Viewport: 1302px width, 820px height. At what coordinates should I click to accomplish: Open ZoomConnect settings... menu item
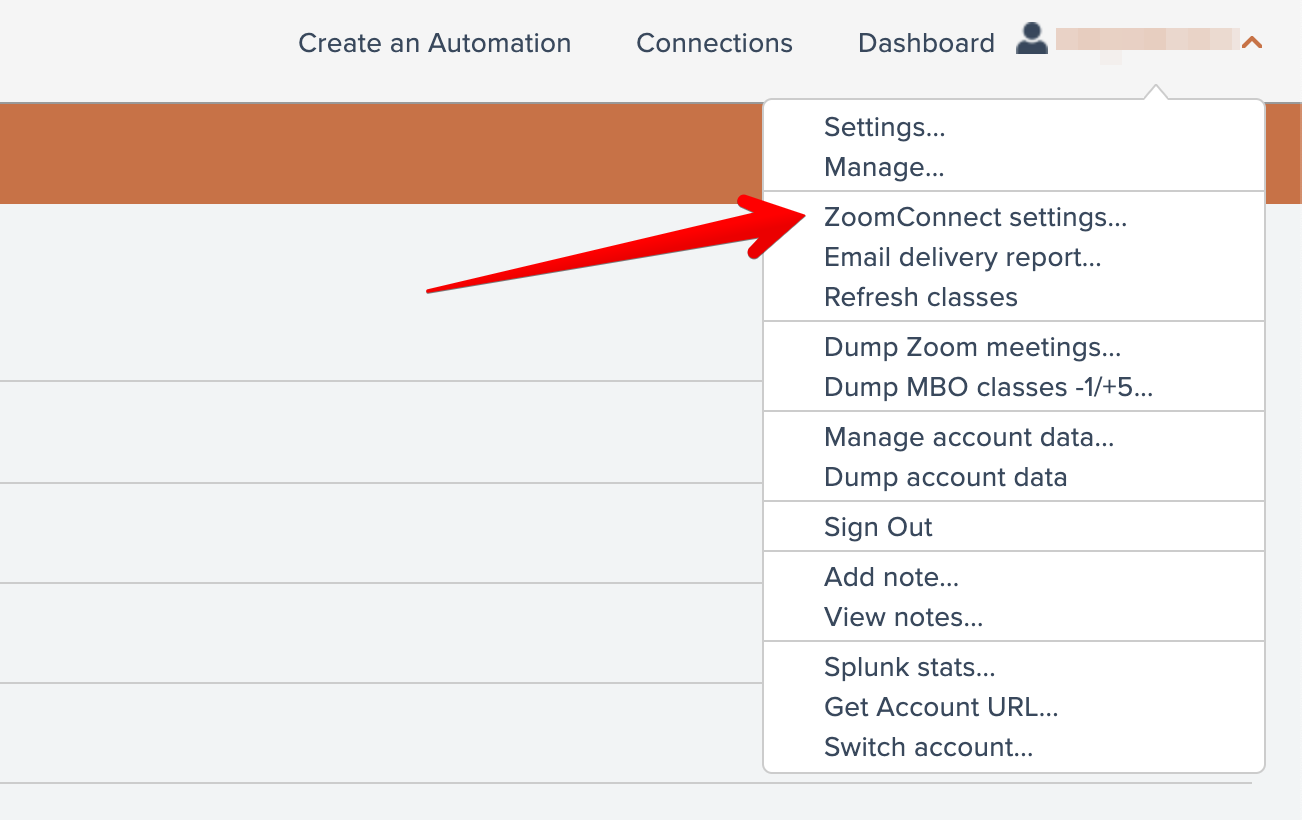975,217
